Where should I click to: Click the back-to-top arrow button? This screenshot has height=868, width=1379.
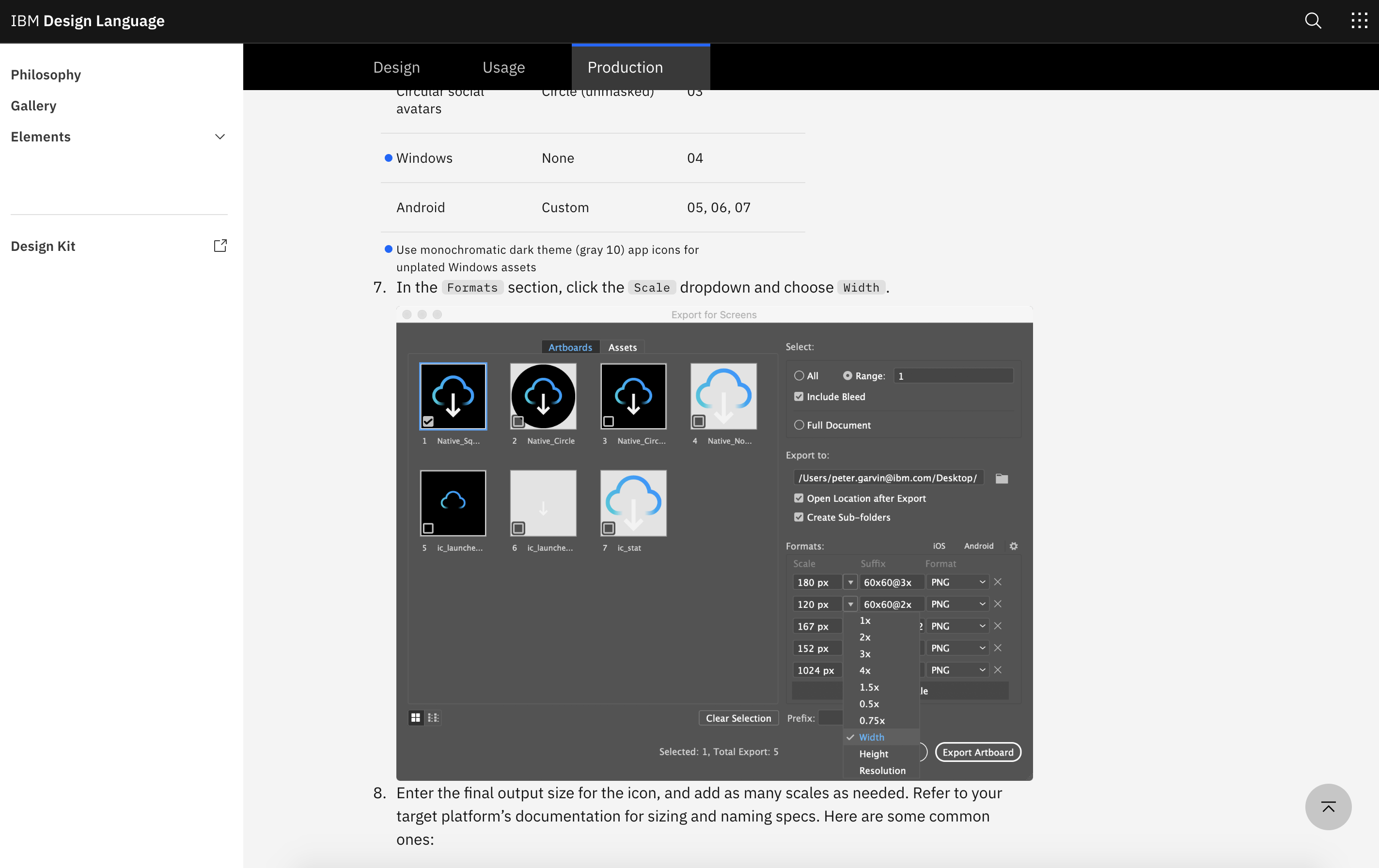pyautogui.click(x=1328, y=807)
